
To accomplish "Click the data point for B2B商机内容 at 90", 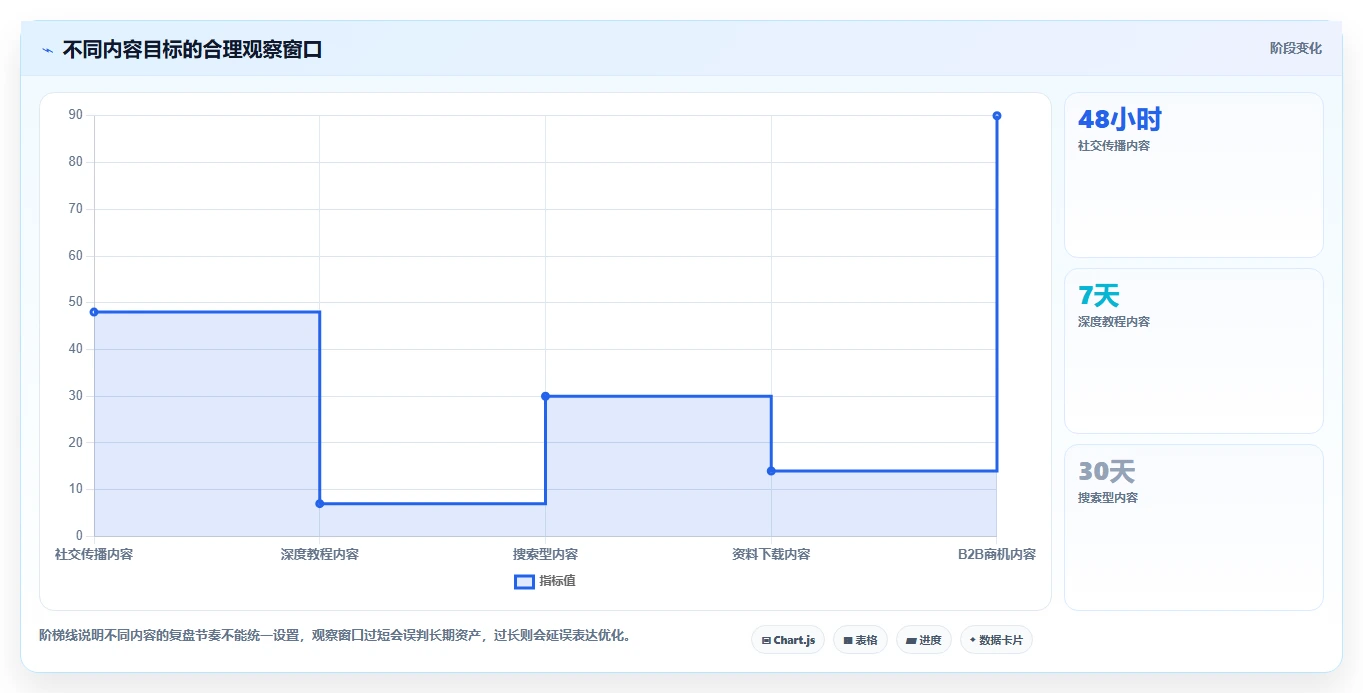I will (997, 116).
